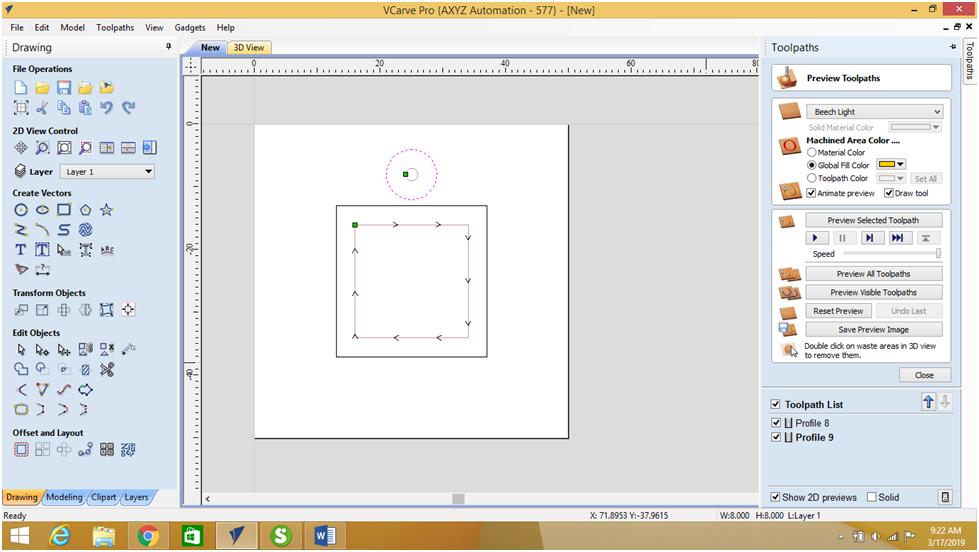Click the horizontal scrollbar thumb below canvas

458,498
